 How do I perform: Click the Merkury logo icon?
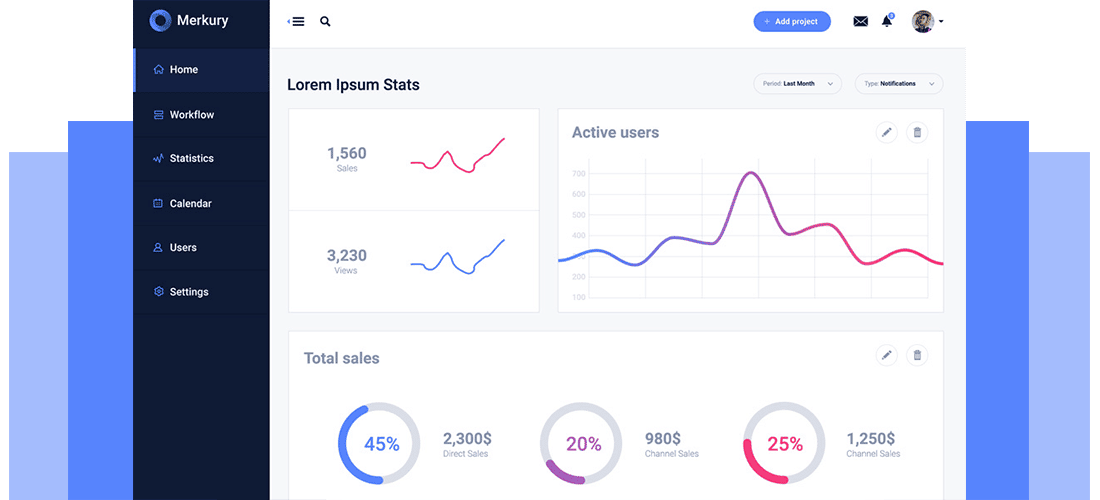pyautogui.click(x=160, y=20)
